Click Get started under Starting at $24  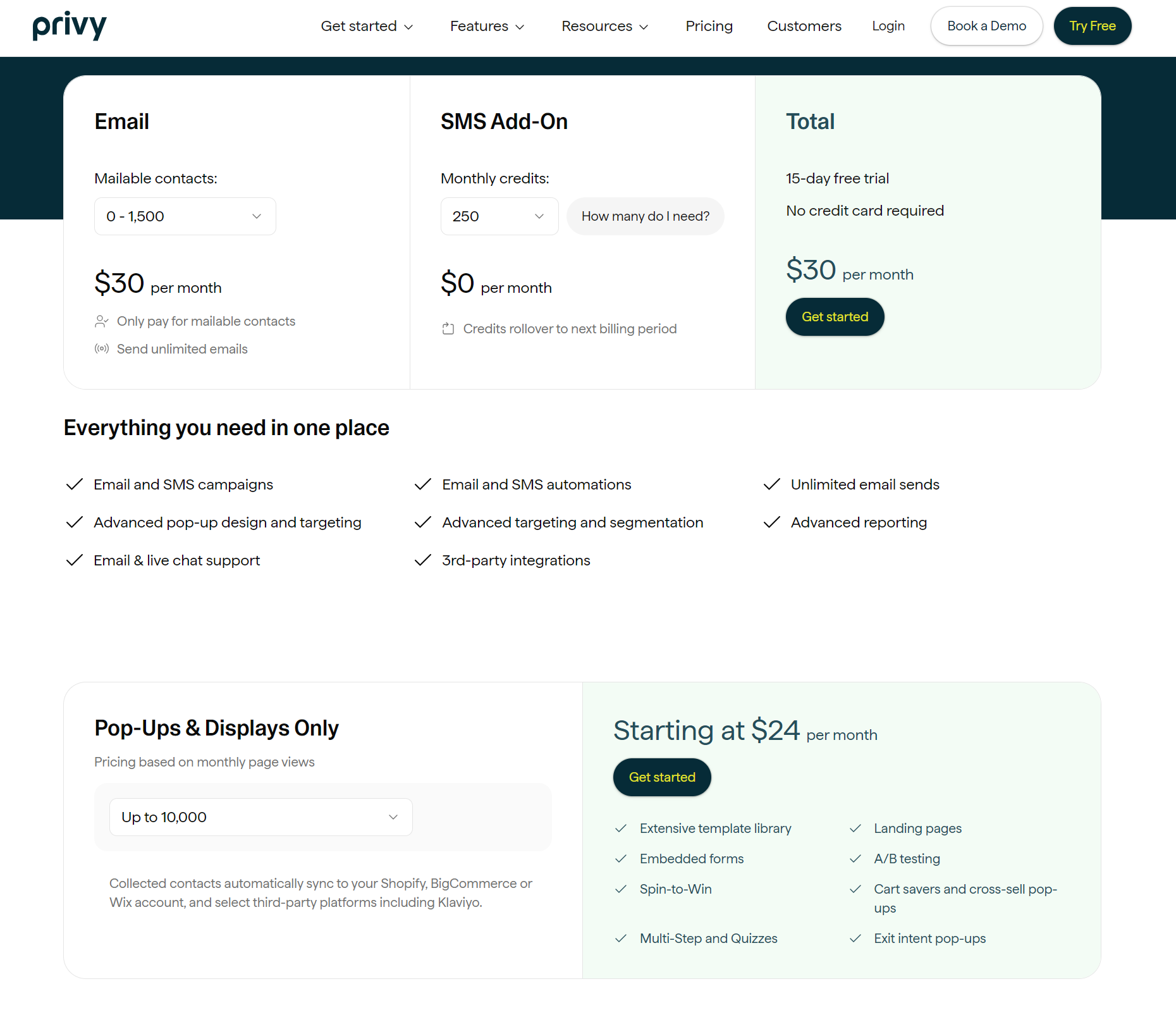tap(662, 777)
